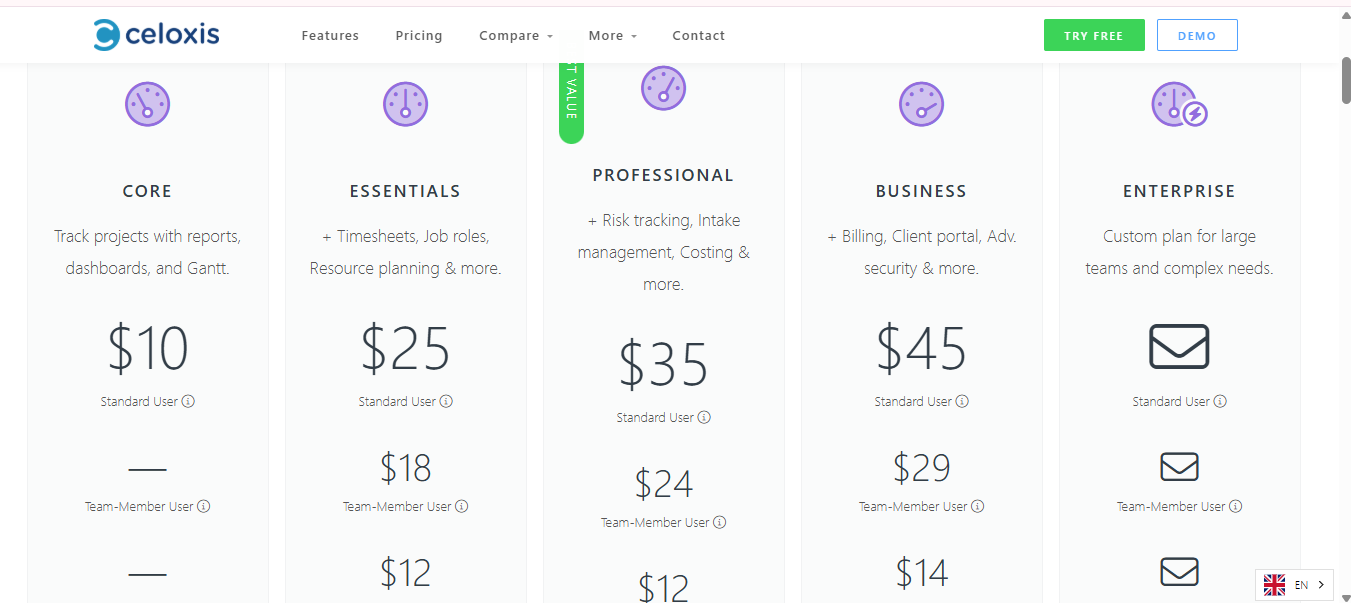
Task: Click info icon beside Enterprise Standard User
Action: coord(1220,402)
